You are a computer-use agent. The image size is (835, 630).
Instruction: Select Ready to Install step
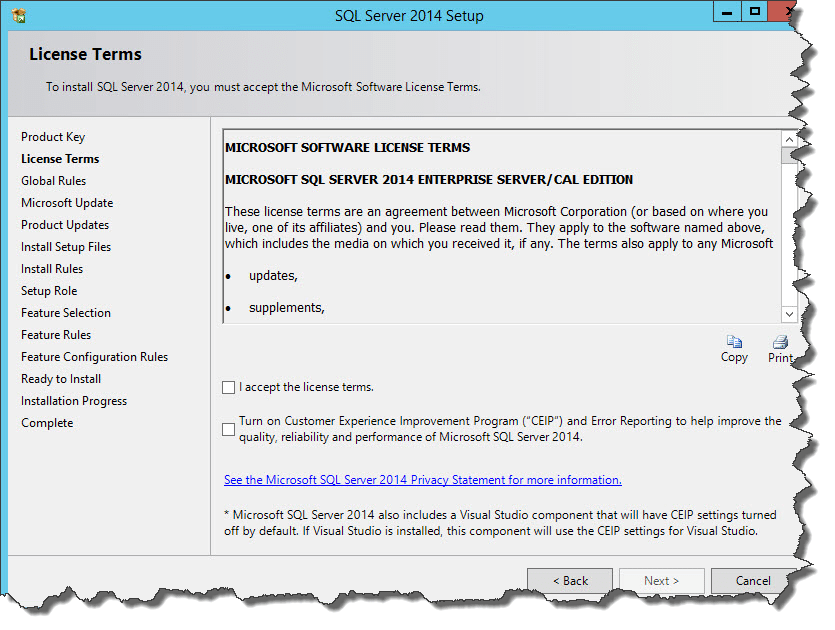pyautogui.click(x=61, y=379)
